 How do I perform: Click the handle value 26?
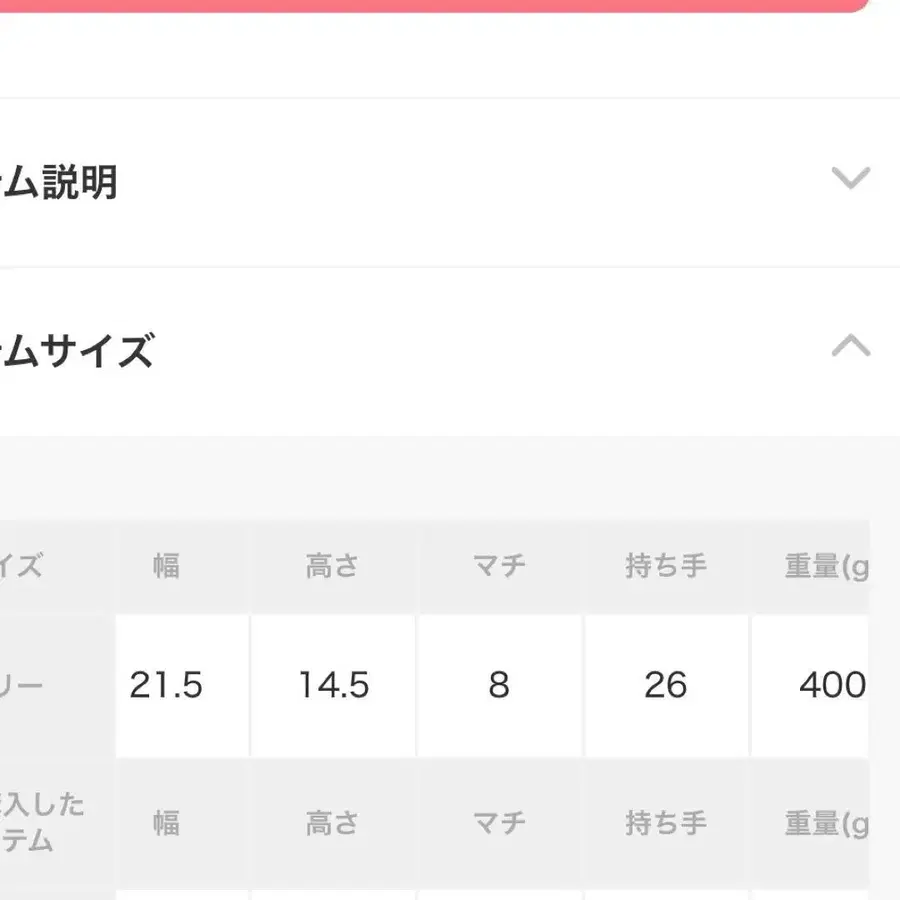pyautogui.click(x=665, y=685)
